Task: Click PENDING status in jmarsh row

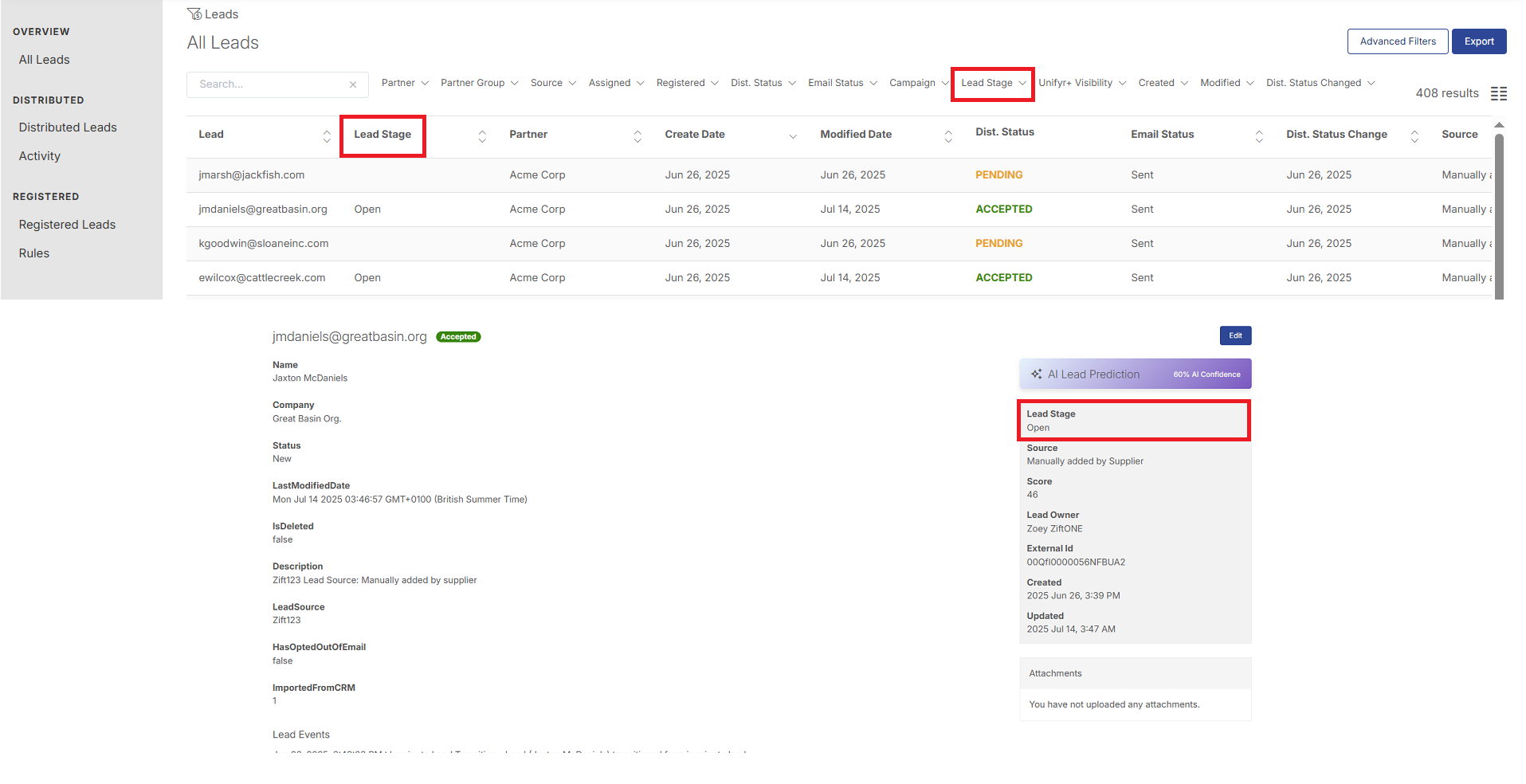Action: (999, 175)
